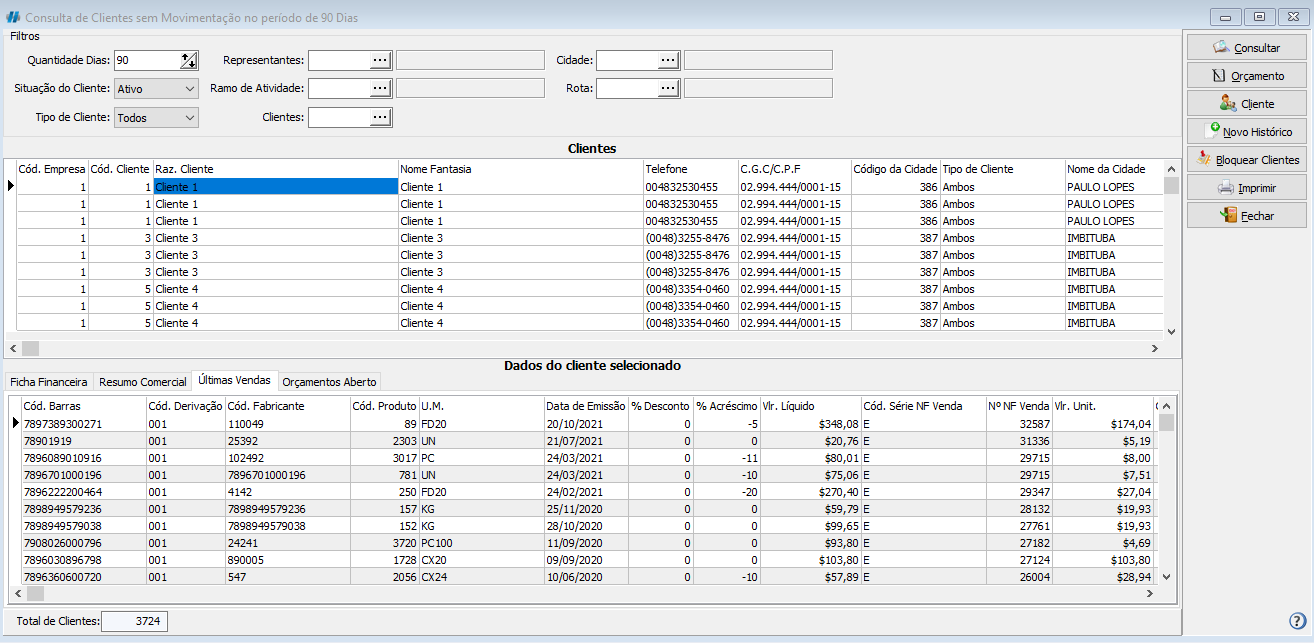1314x643 pixels.
Task: Click the Orçamento document icon
Action: (x=1218, y=75)
